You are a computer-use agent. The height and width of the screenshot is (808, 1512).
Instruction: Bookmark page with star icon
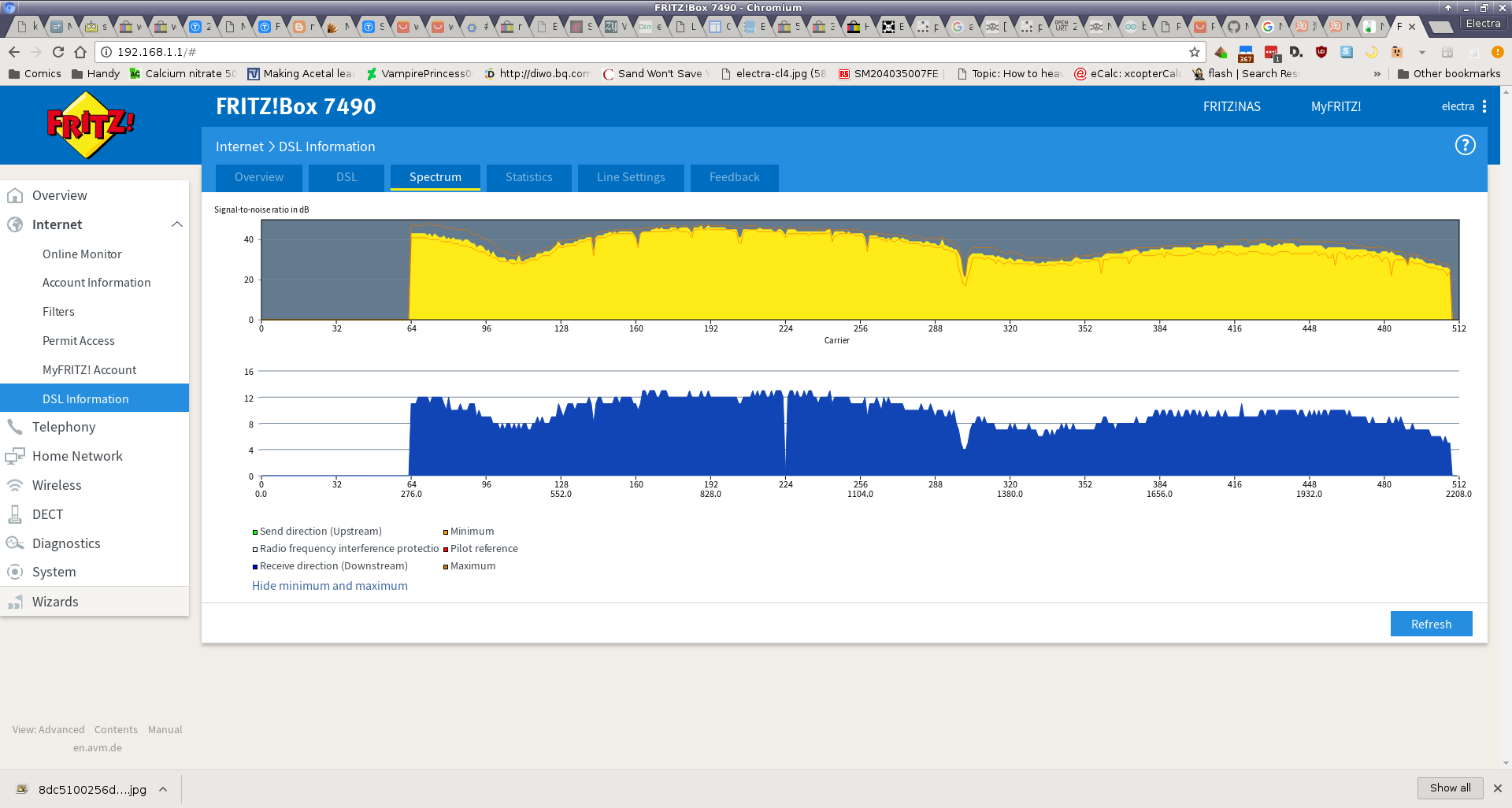[1194, 52]
